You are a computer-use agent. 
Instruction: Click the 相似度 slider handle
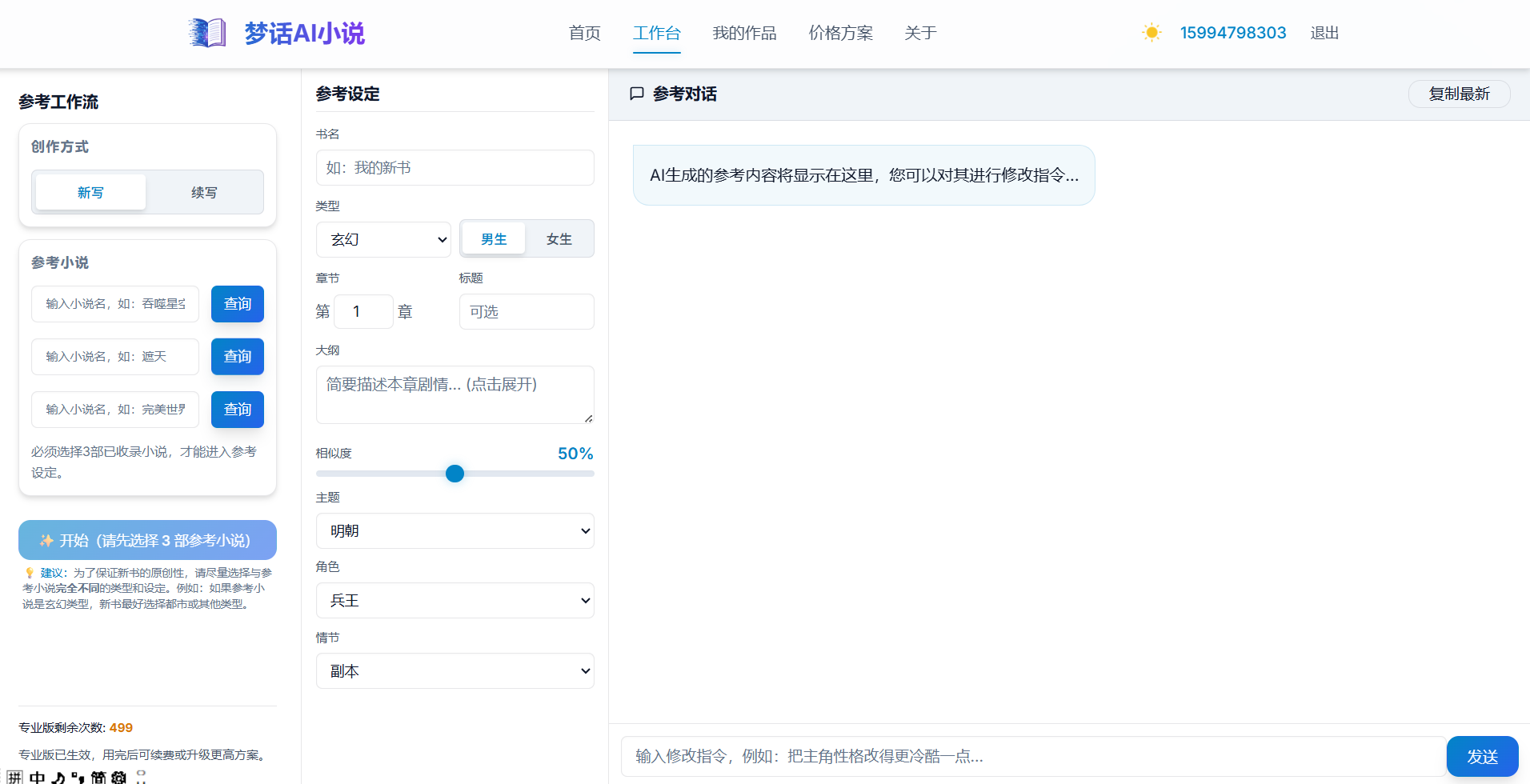(455, 474)
